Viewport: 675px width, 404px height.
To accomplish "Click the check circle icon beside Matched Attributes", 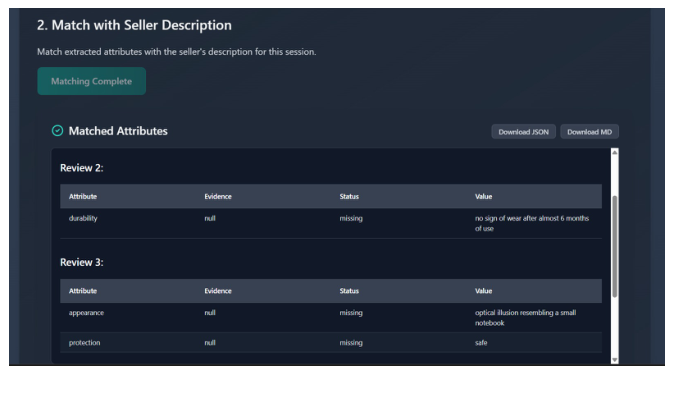I will (57, 131).
